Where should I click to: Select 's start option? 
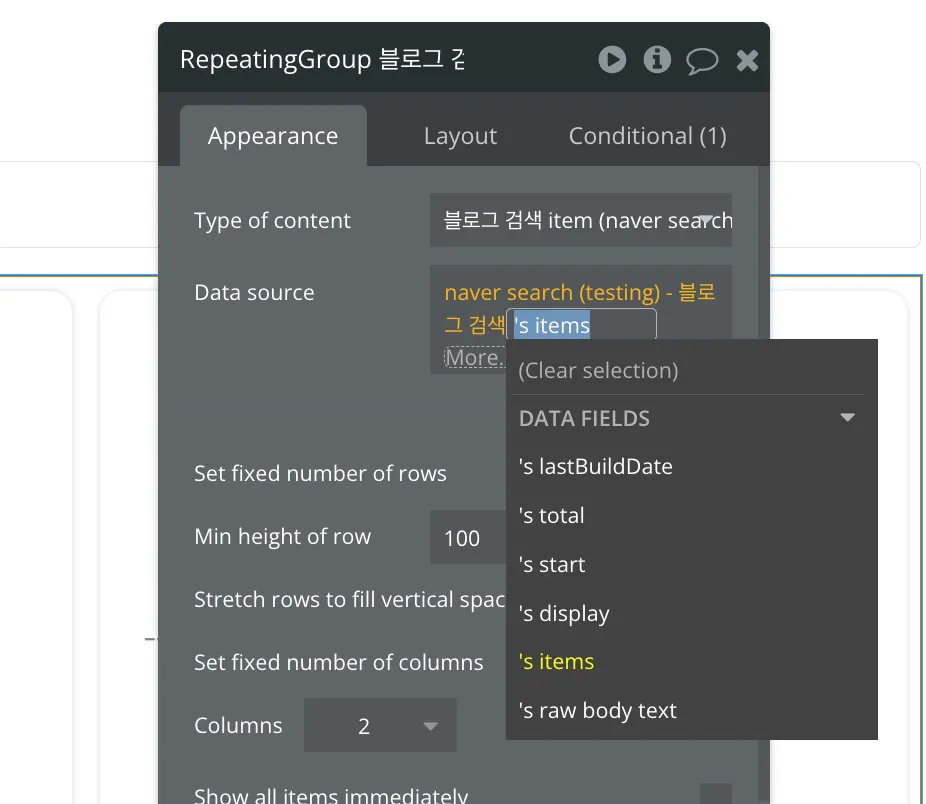point(552,564)
